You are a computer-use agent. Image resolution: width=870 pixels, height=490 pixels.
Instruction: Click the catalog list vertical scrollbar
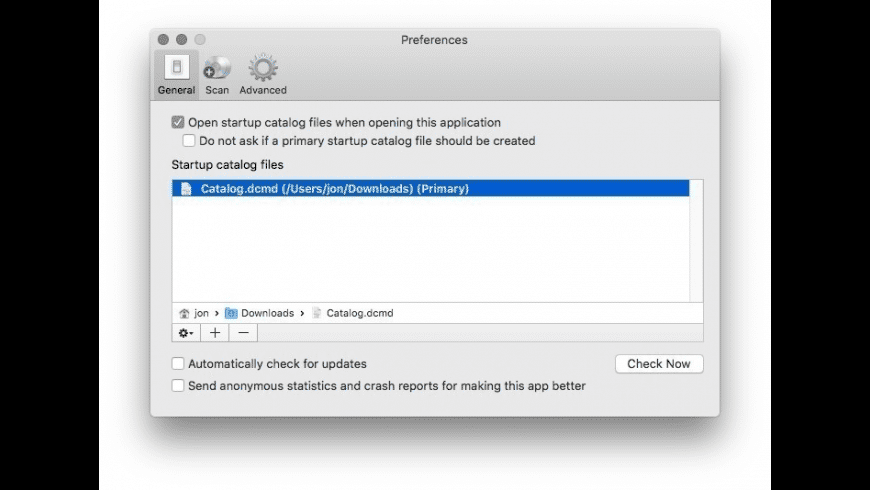click(x=696, y=241)
